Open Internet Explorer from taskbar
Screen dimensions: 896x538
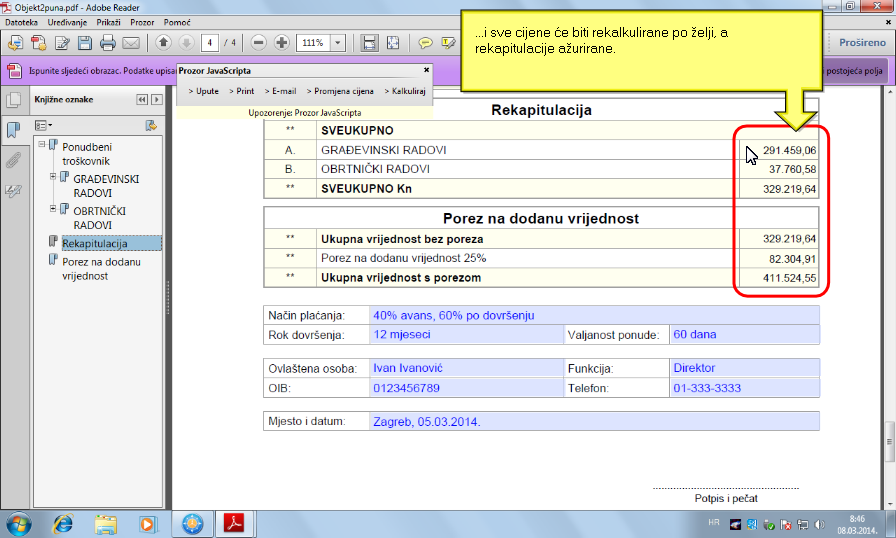tap(62, 524)
